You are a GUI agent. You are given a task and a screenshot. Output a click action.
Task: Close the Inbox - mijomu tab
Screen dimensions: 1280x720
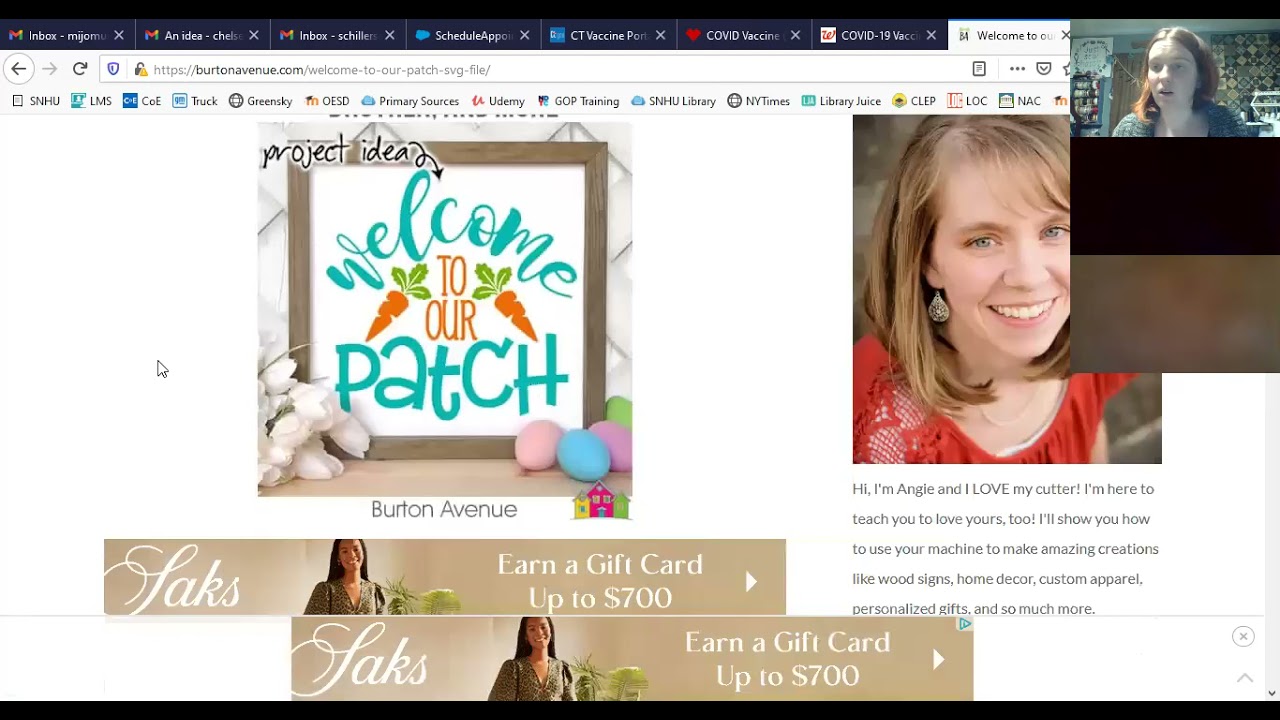click(x=118, y=35)
